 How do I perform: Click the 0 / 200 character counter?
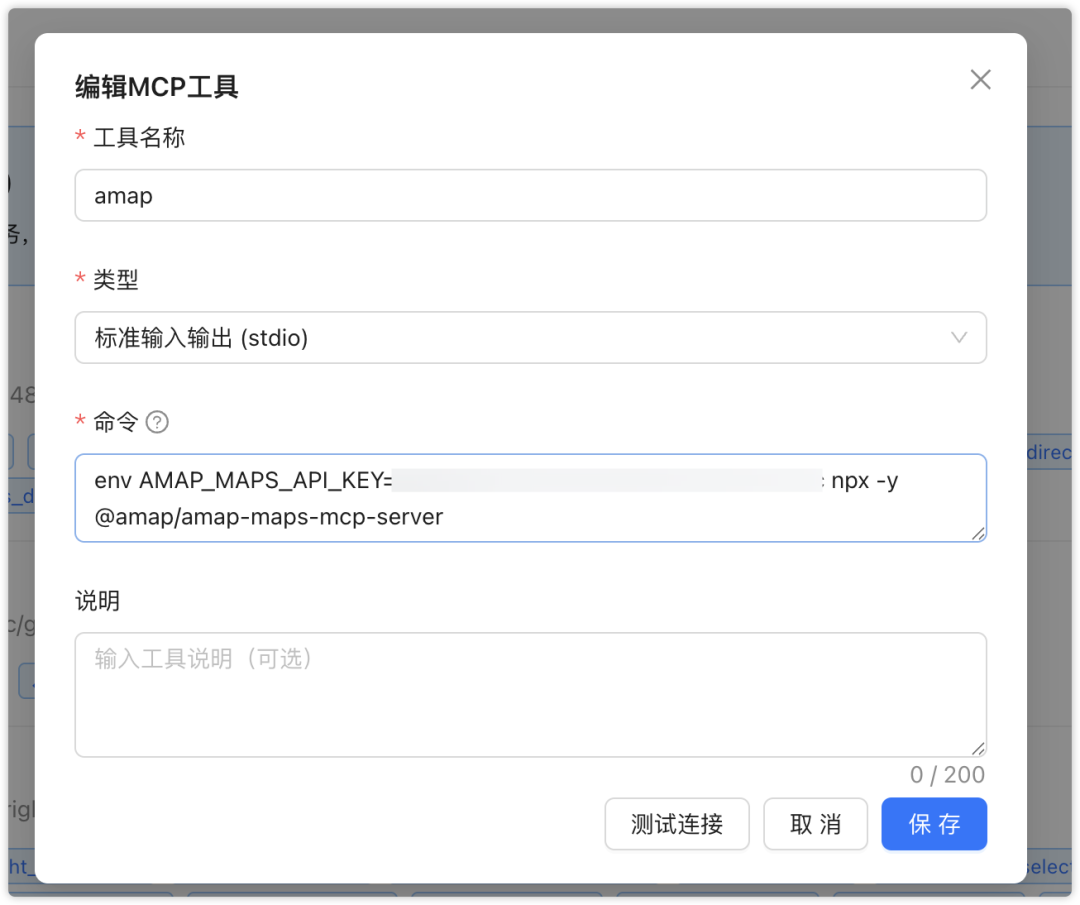tap(947, 775)
